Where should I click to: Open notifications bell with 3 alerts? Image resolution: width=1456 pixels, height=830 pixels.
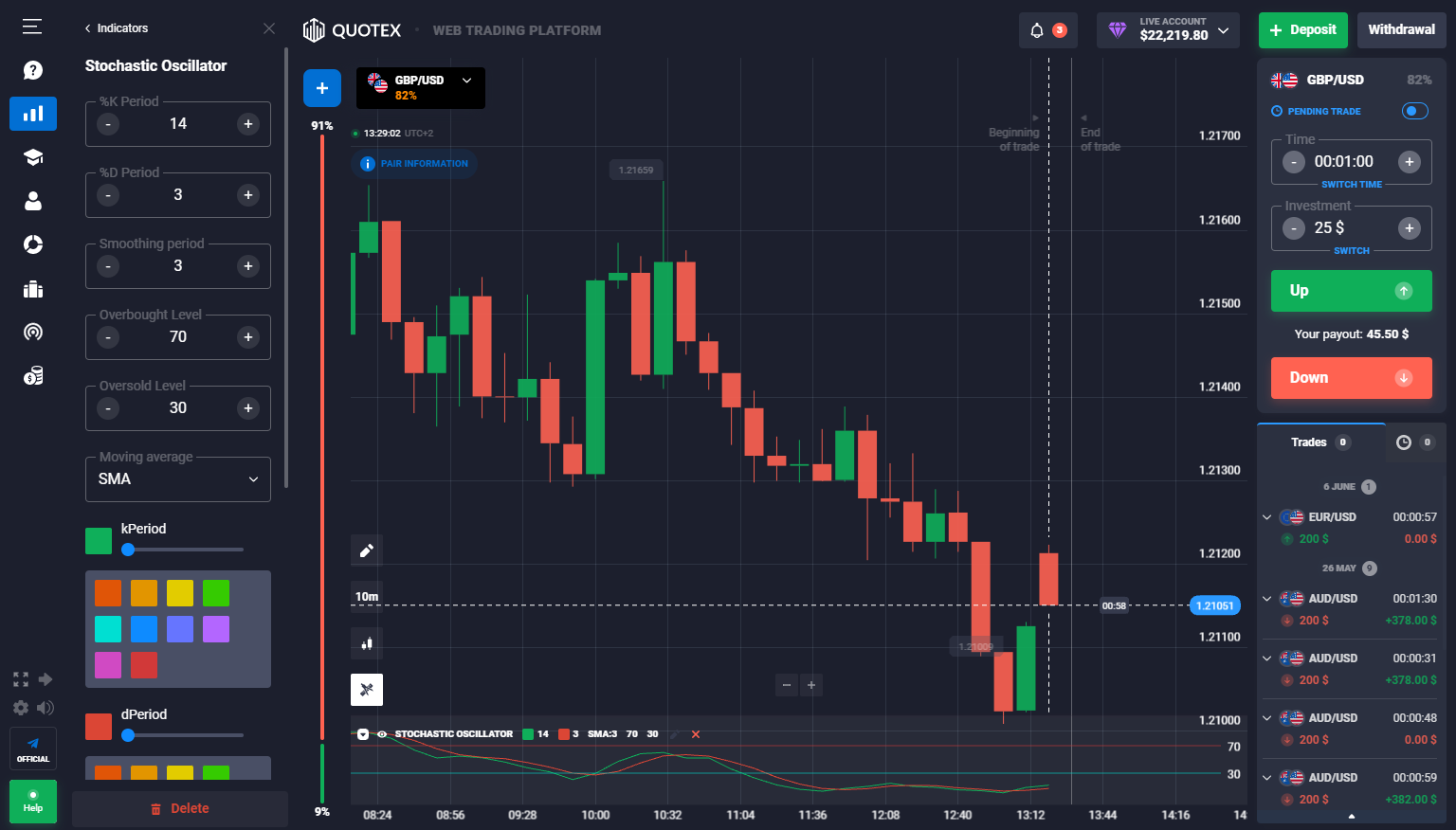pos(1047,30)
